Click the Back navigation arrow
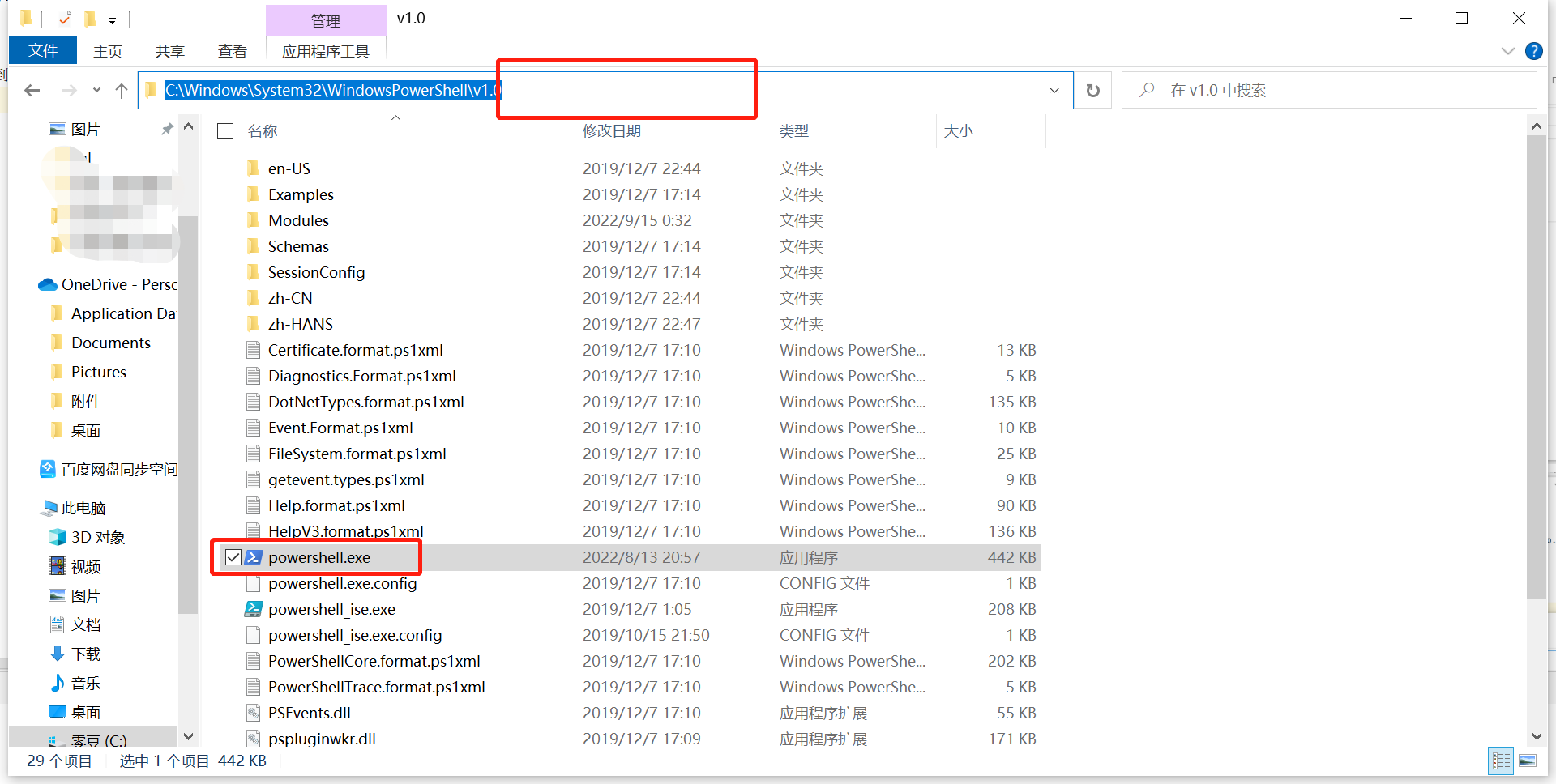 (x=32, y=91)
